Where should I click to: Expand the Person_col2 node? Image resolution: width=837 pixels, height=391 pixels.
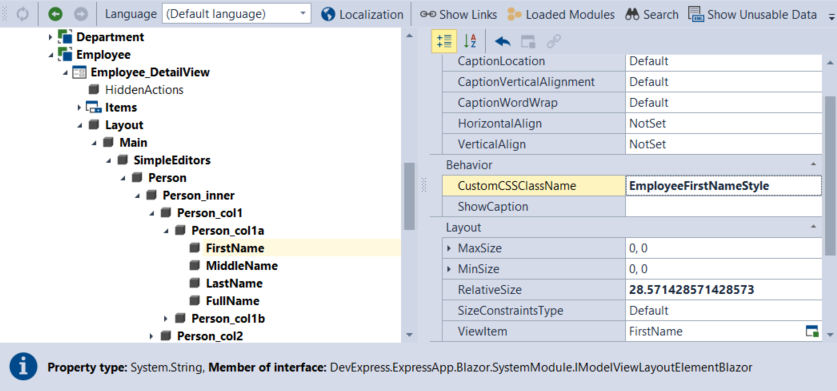click(x=152, y=337)
